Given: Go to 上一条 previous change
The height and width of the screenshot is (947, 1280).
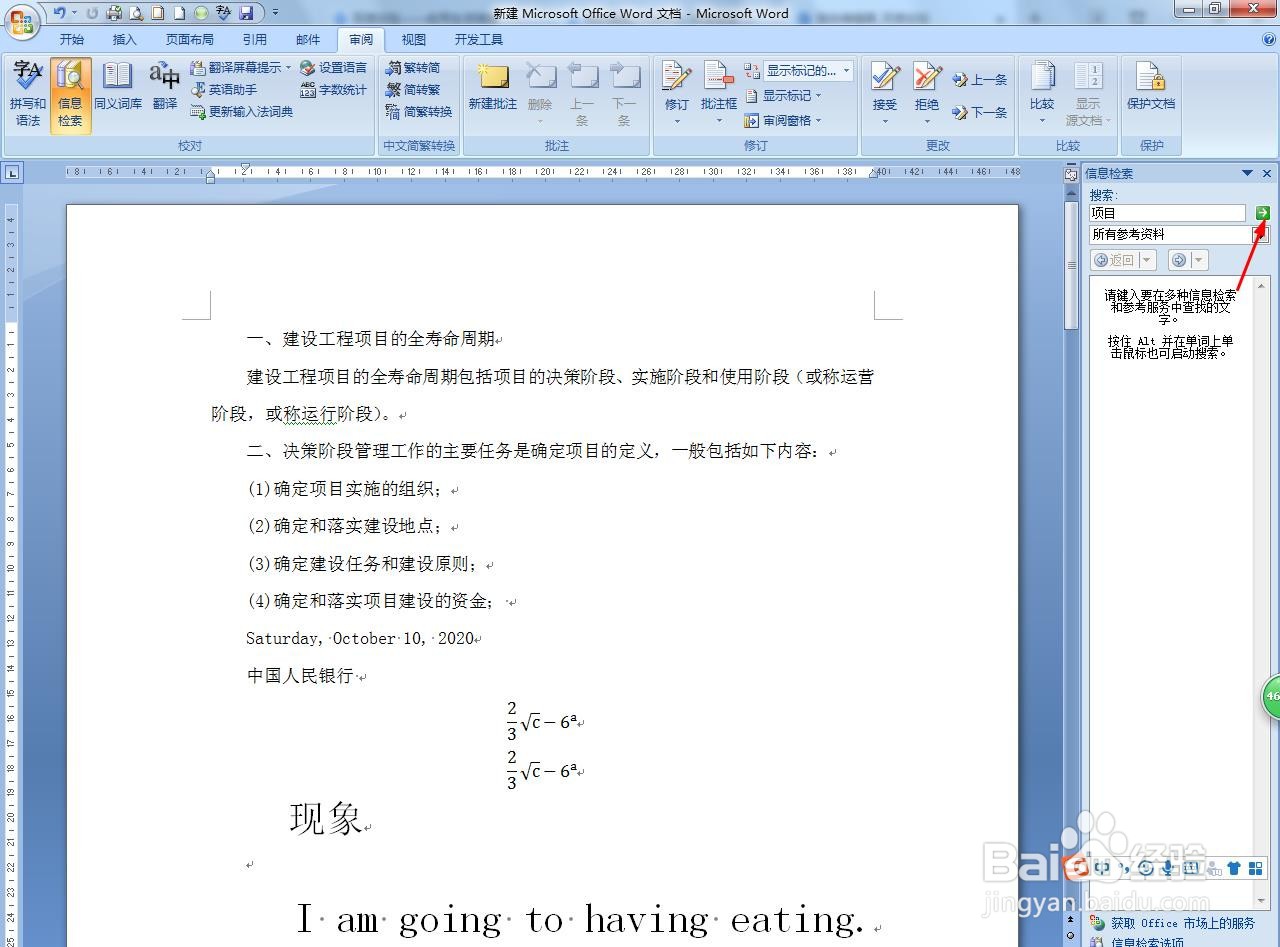Looking at the screenshot, I should pos(980,80).
